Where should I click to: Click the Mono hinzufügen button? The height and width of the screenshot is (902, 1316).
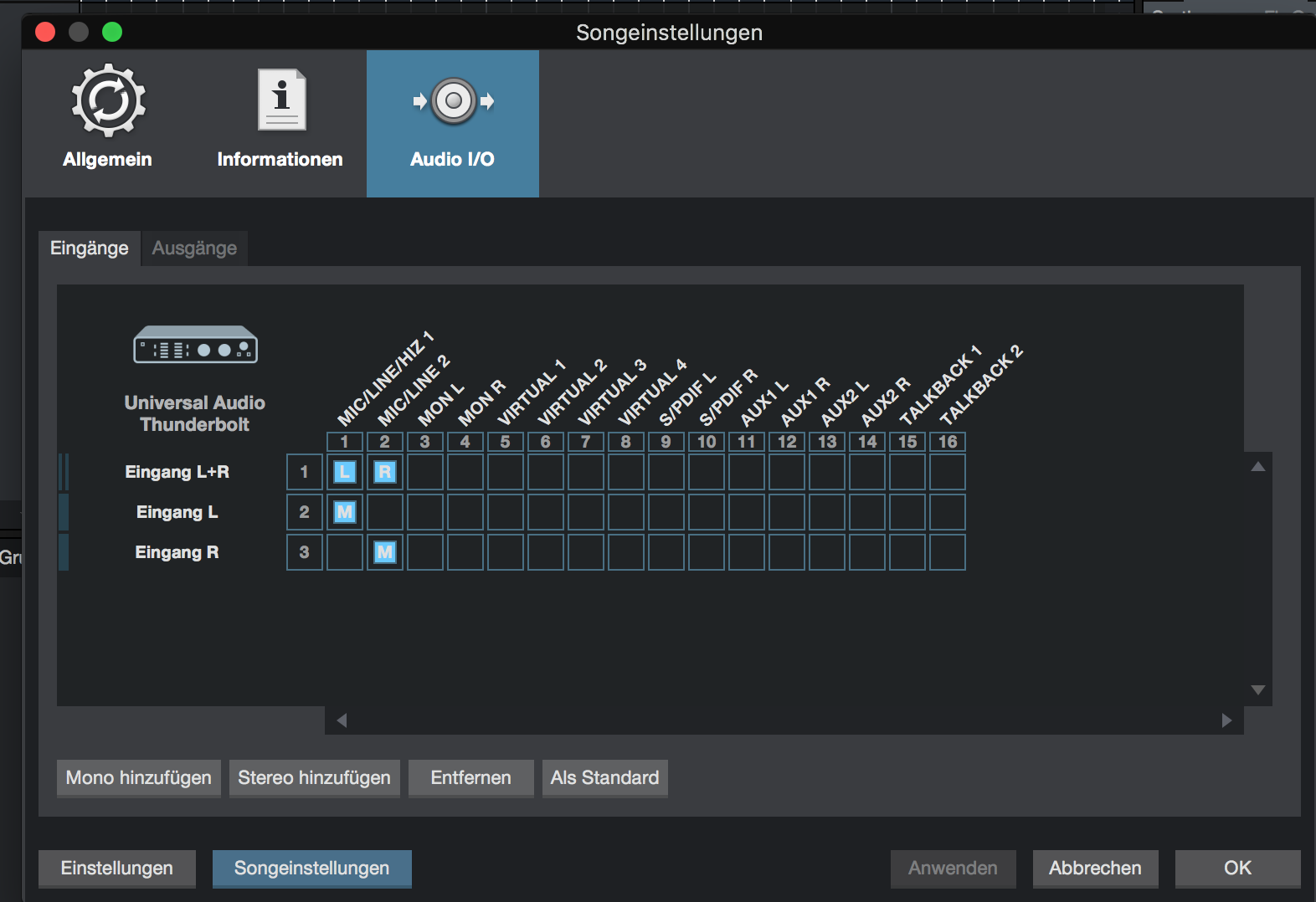click(139, 778)
